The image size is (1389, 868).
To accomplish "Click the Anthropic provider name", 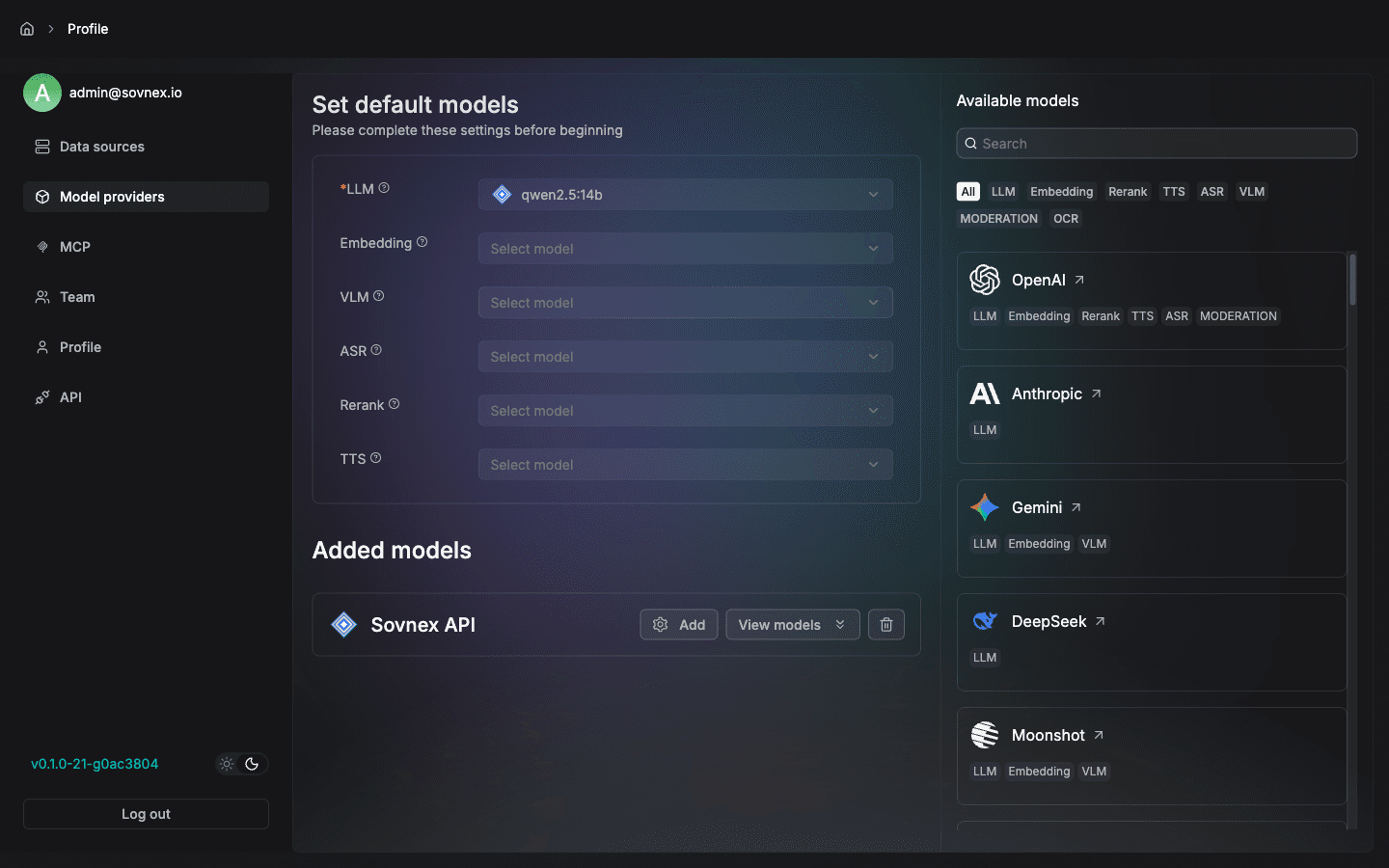I will [1047, 393].
